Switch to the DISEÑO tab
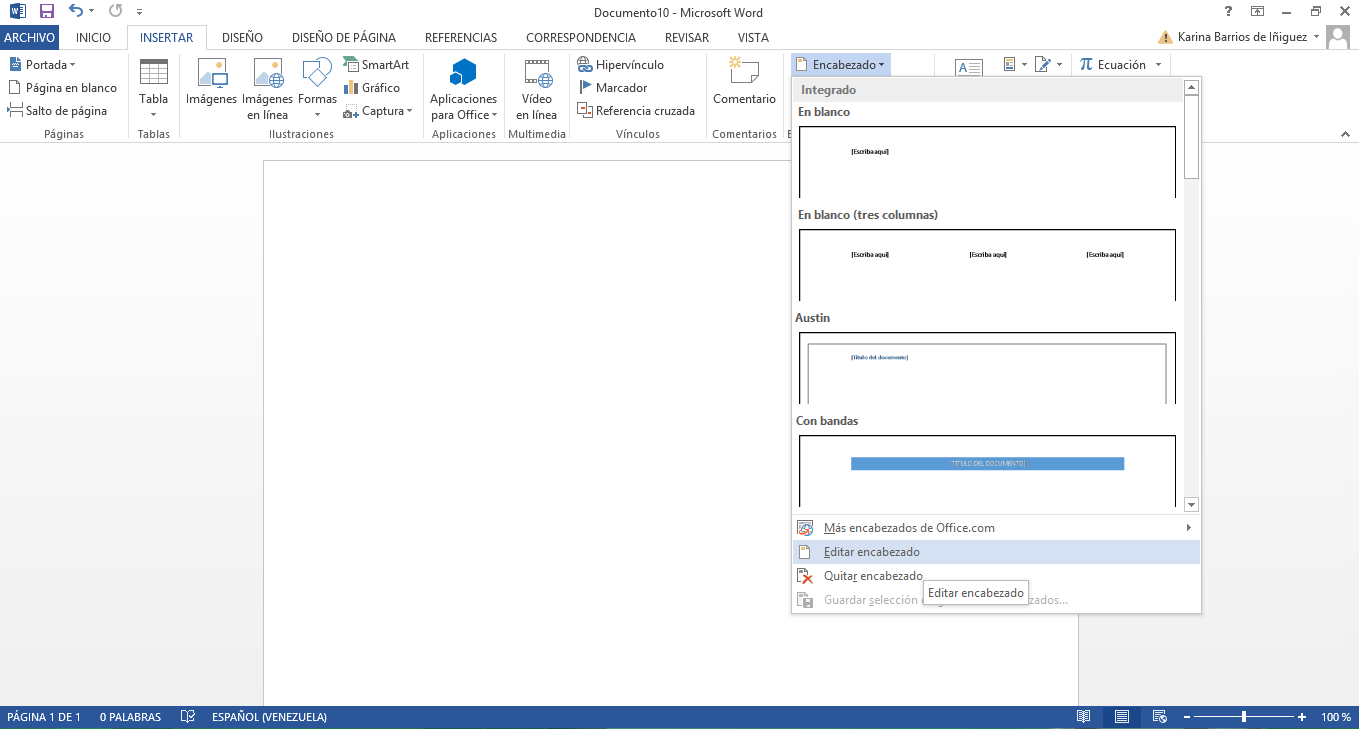The height and width of the screenshot is (729, 1359). 242,37
